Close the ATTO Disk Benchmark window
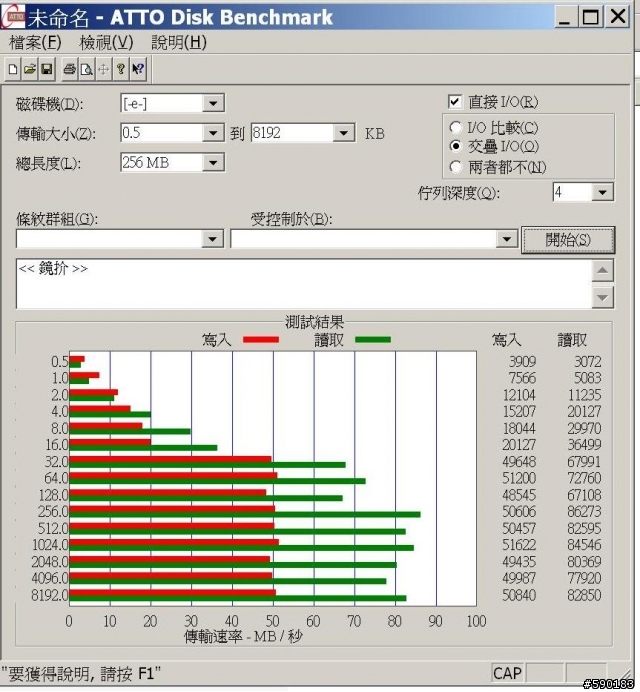This screenshot has width=640, height=692. point(617,16)
